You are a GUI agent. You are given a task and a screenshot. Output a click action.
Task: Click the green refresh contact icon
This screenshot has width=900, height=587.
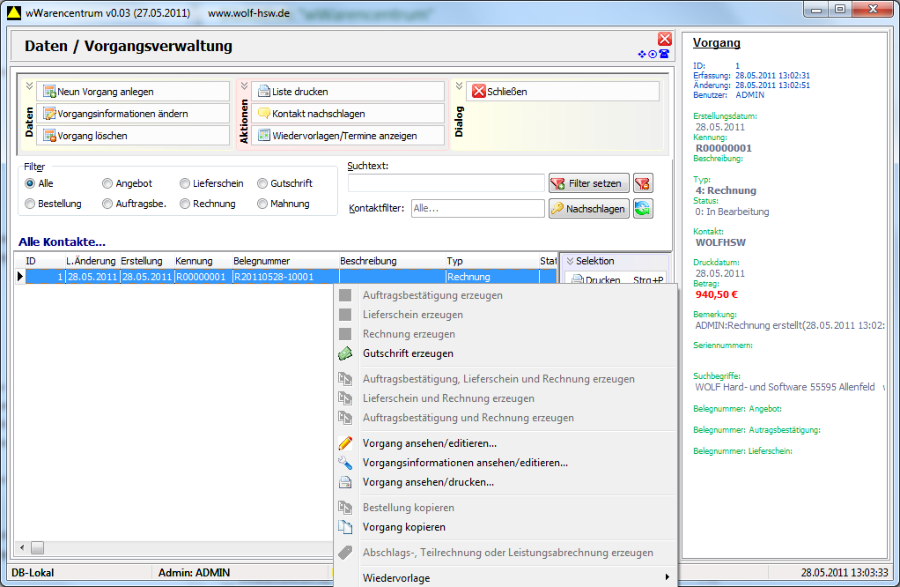pyautogui.click(x=643, y=208)
